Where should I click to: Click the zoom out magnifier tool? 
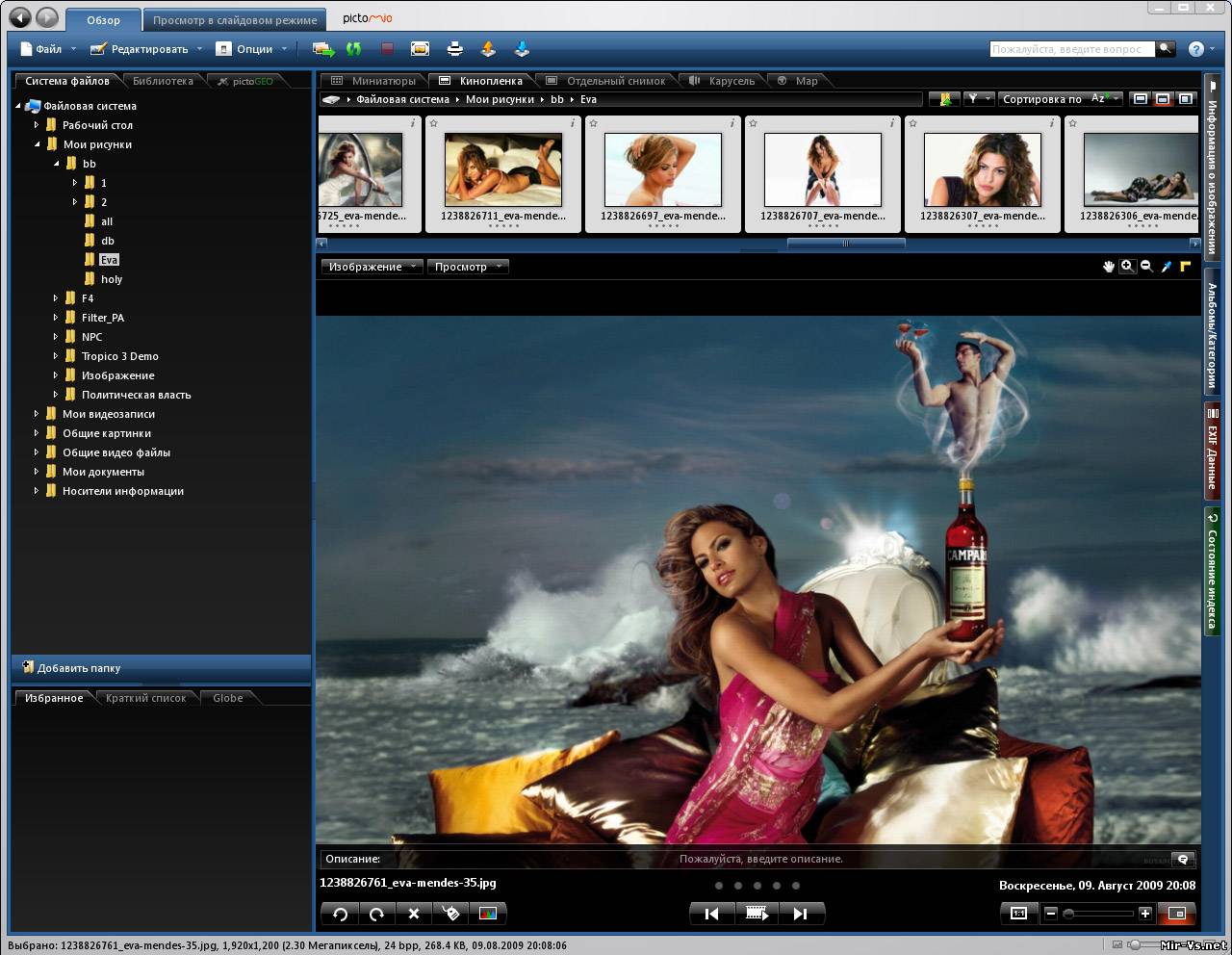pos(1146,267)
